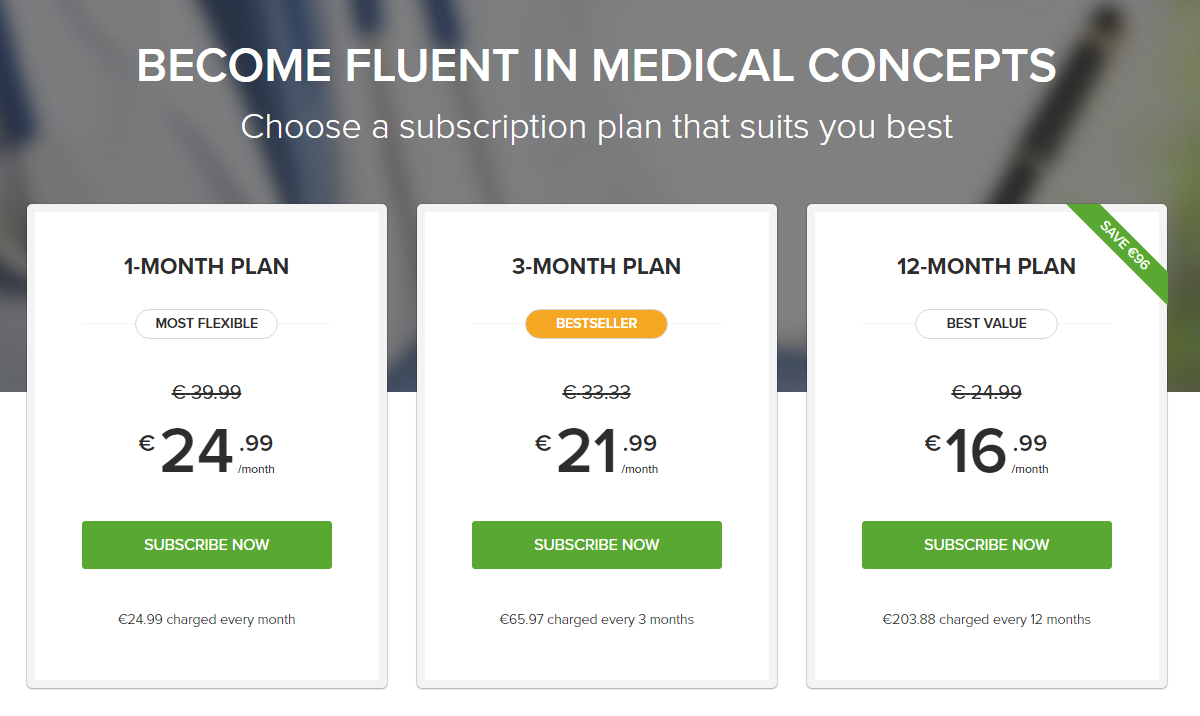Click the orange Bestseller badge

tap(597, 324)
